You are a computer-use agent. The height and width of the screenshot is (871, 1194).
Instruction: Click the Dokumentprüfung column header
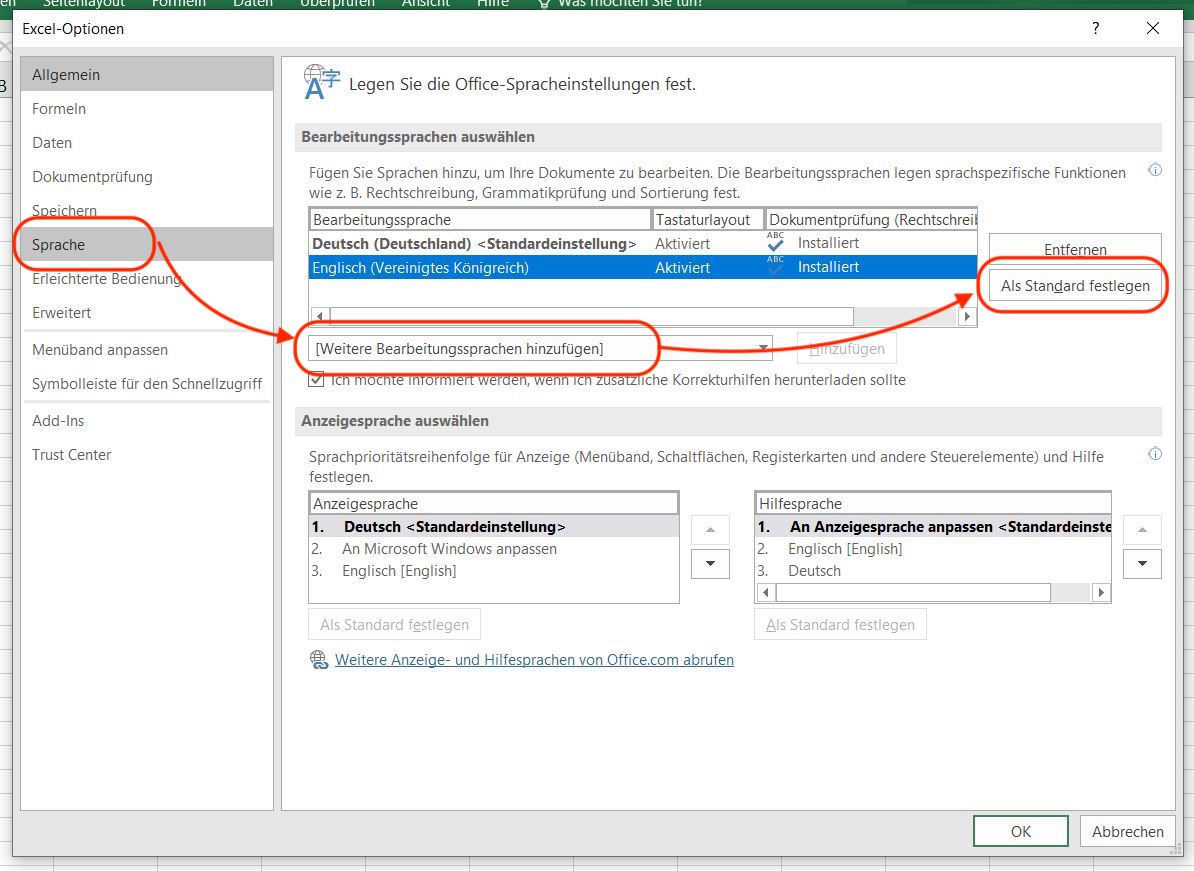[x=872, y=219]
